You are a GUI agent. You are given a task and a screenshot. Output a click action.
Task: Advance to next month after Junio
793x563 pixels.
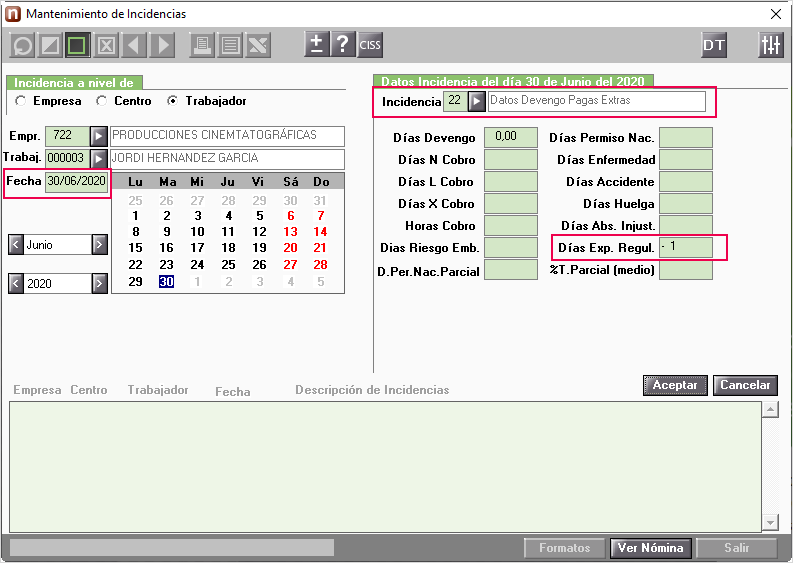point(100,245)
